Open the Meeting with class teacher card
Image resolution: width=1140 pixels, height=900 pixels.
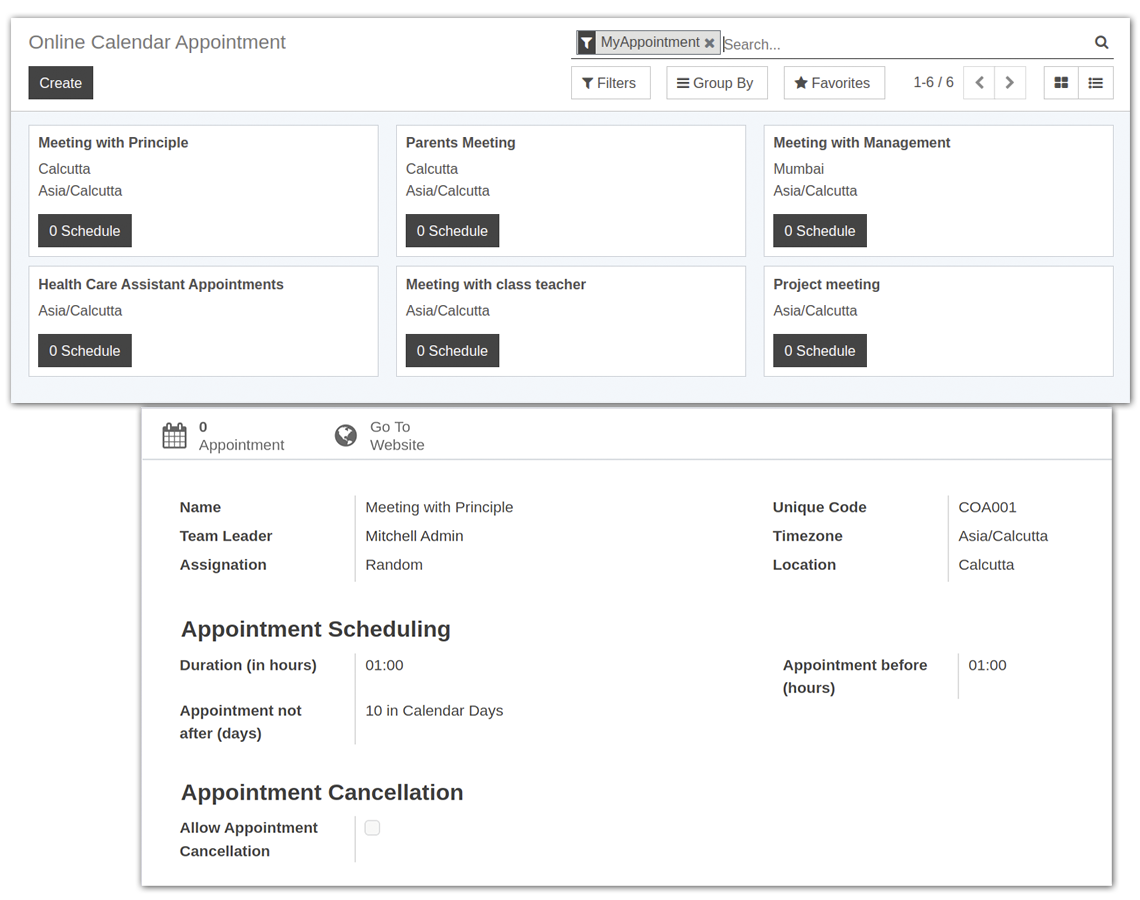click(x=495, y=285)
